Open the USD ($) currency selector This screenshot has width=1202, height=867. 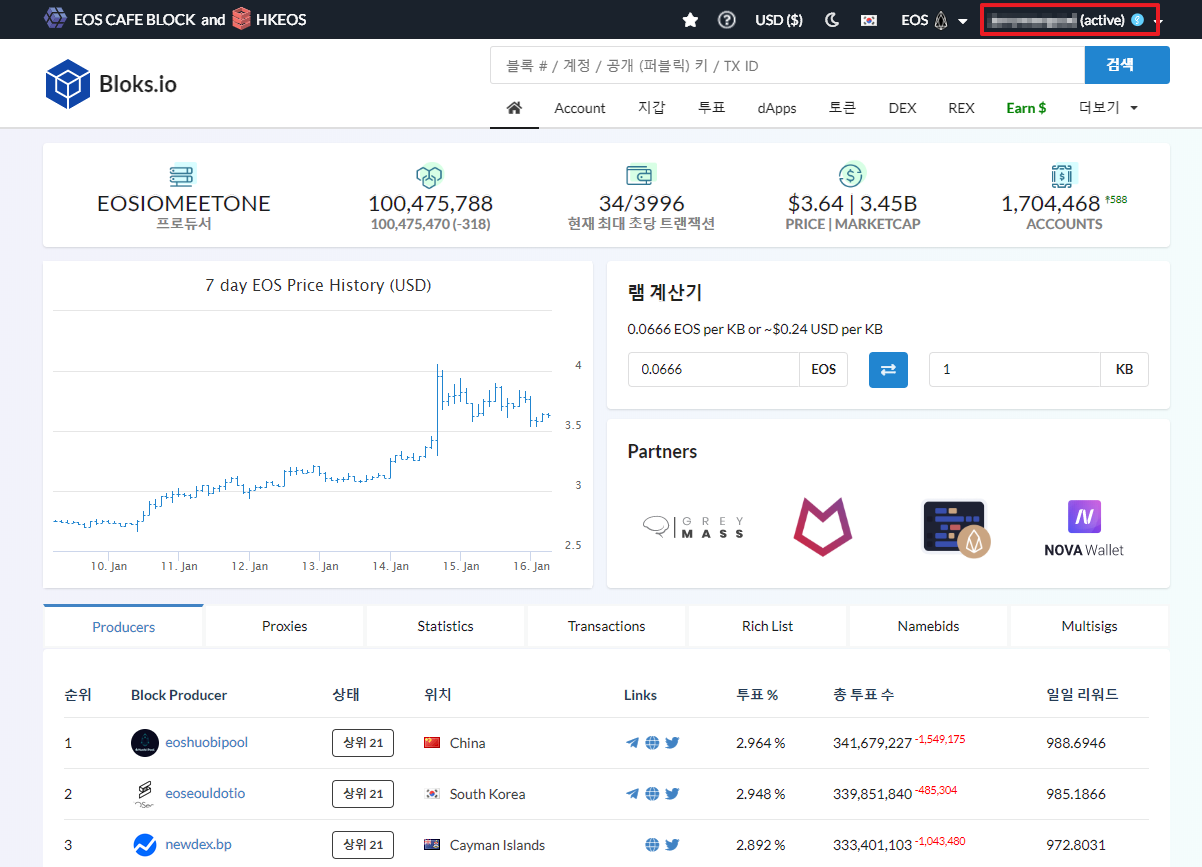[x=779, y=20]
